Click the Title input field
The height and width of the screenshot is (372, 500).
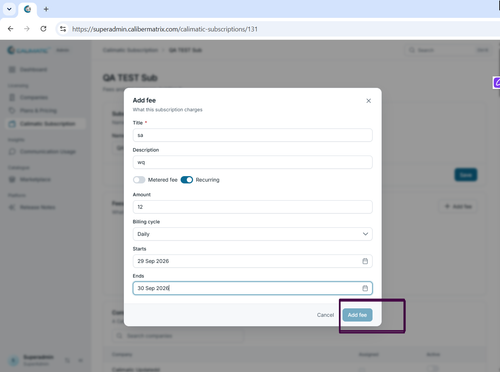[252, 135]
